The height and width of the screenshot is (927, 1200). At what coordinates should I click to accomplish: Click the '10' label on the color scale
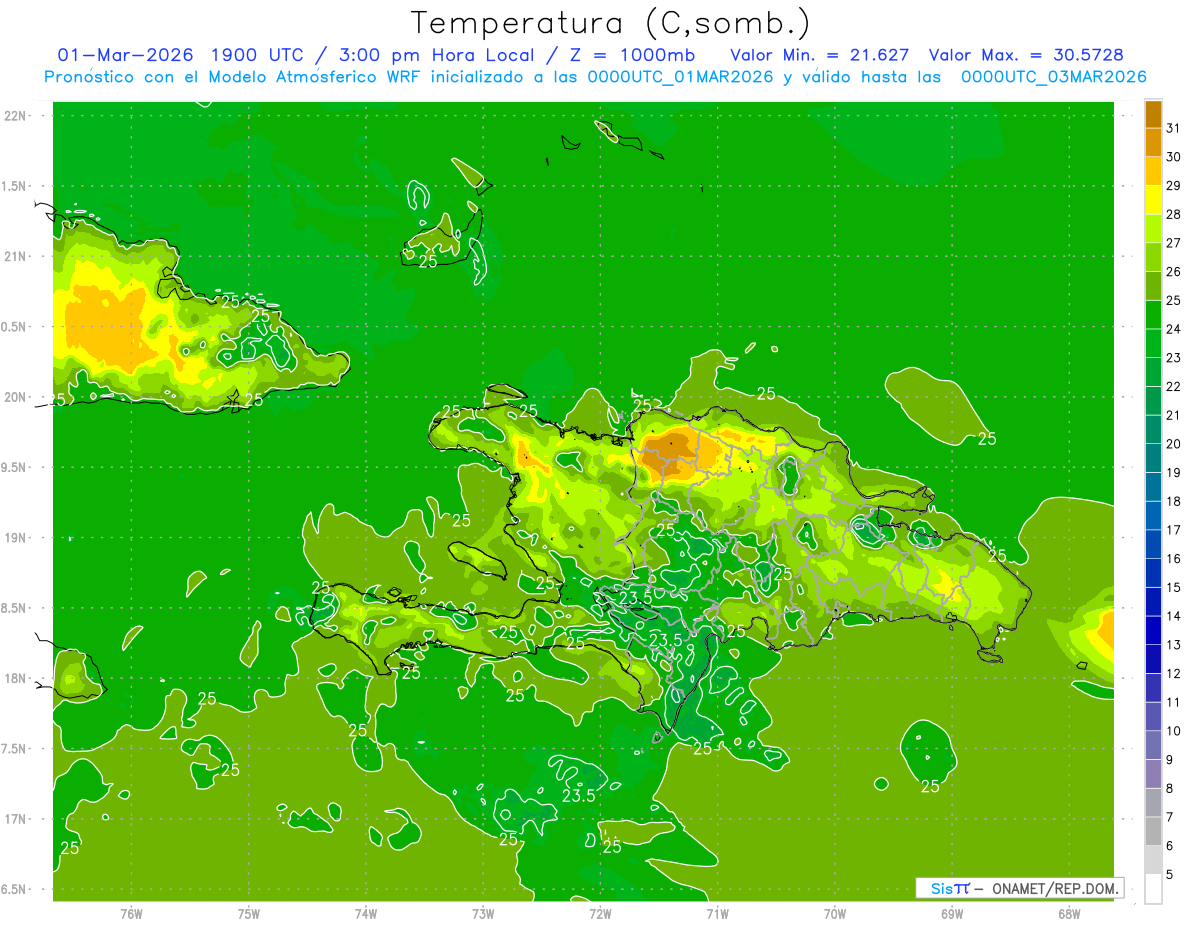click(1174, 731)
